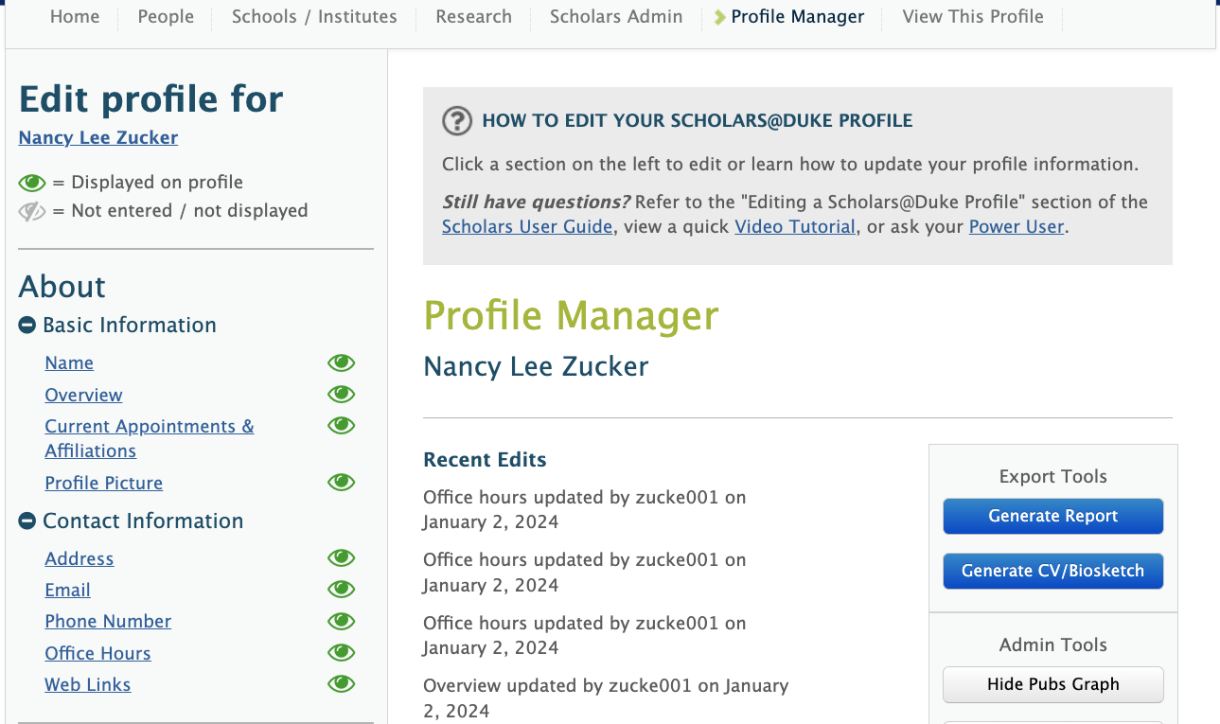
Task: Open the Scholars User Guide link
Action: coord(527,227)
